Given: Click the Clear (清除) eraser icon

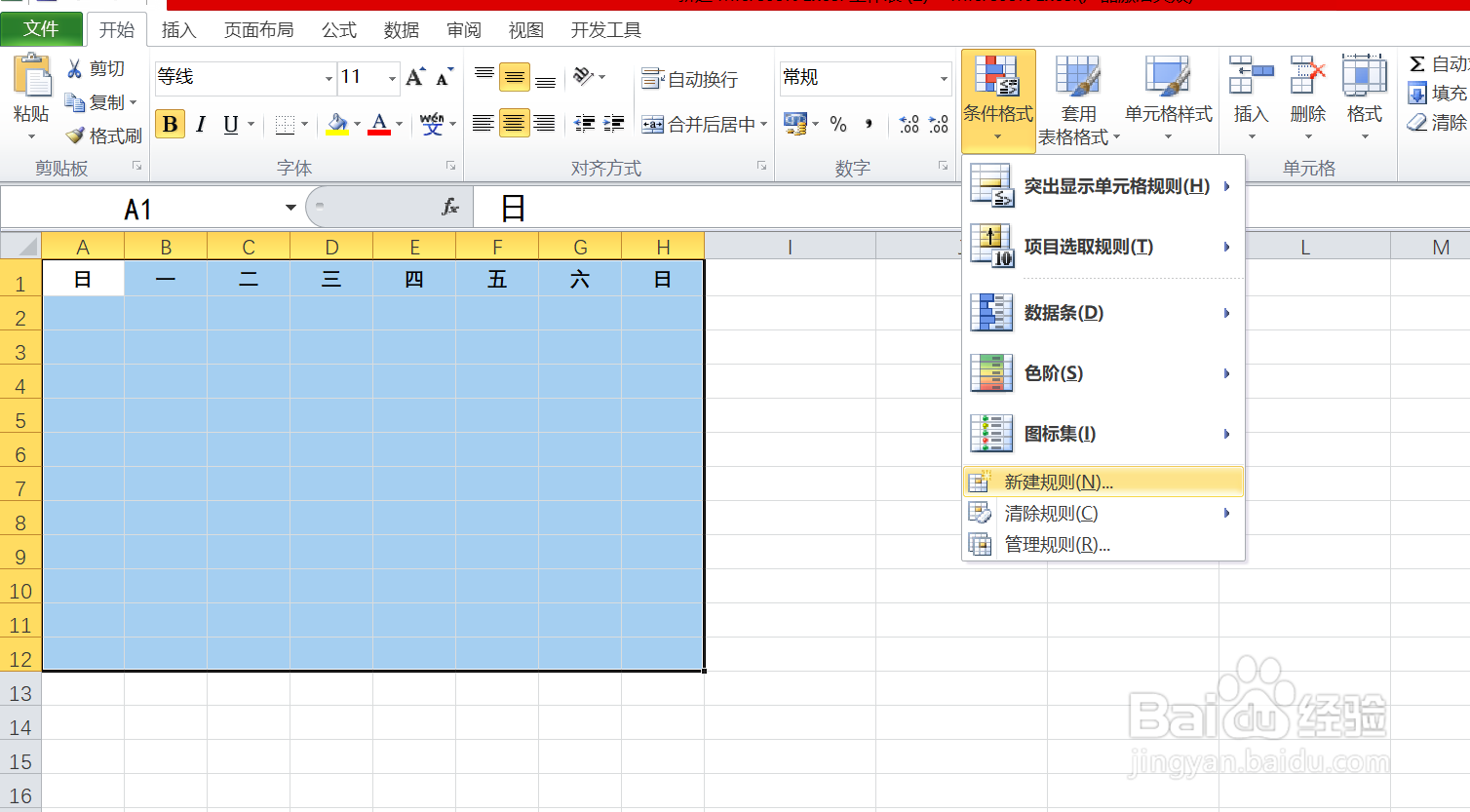Looking at the screenshot, I should click(1417, 123).
